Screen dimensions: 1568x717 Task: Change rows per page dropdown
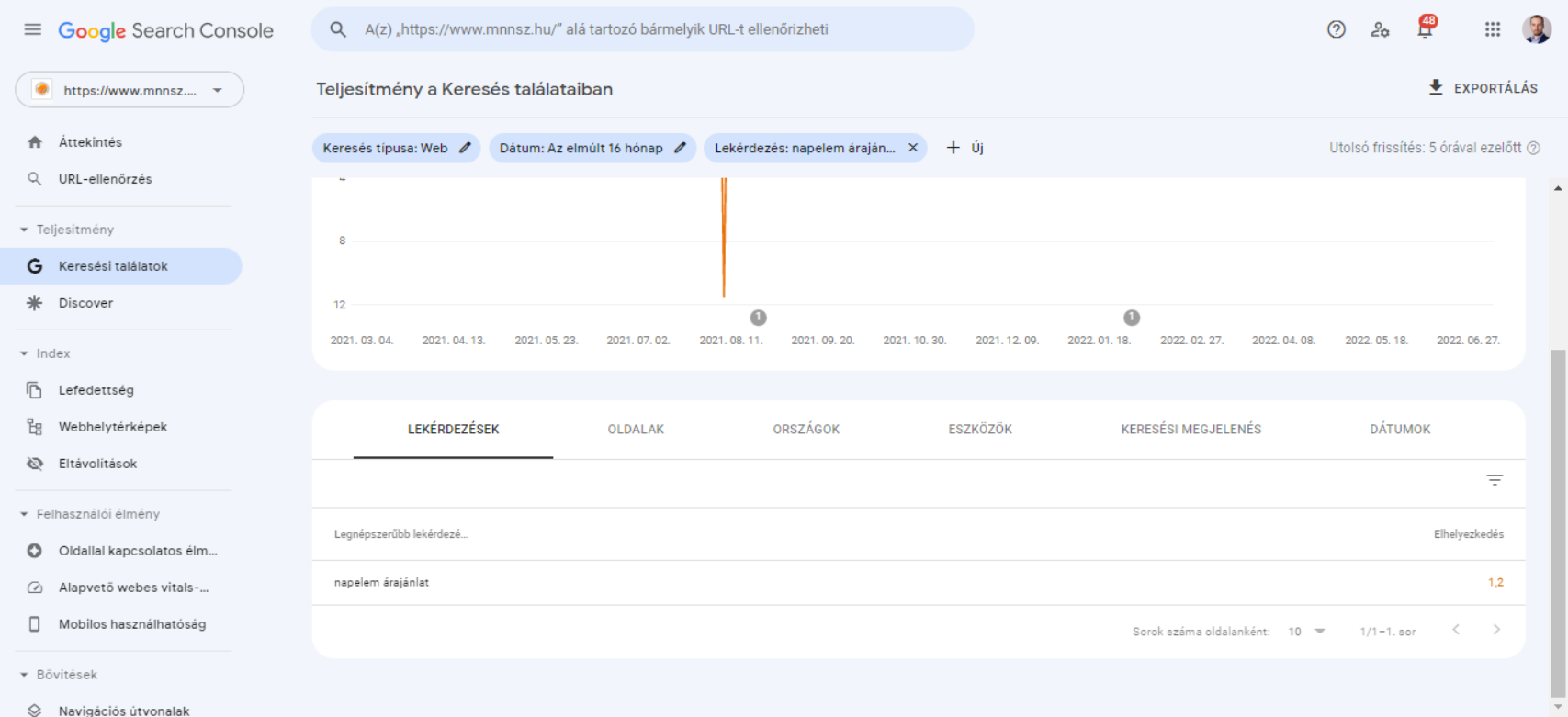pos(1306,632)
